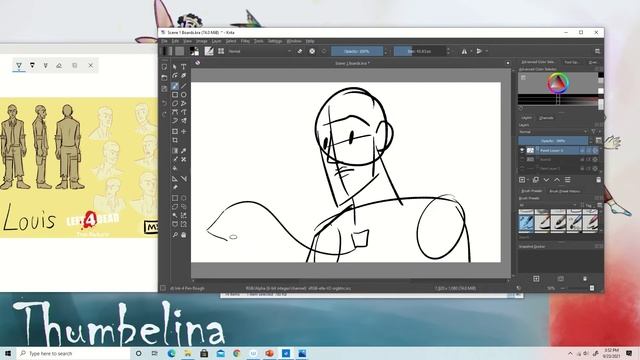
Task: Click the Windows Start button
Action: (x=8, y=353)
